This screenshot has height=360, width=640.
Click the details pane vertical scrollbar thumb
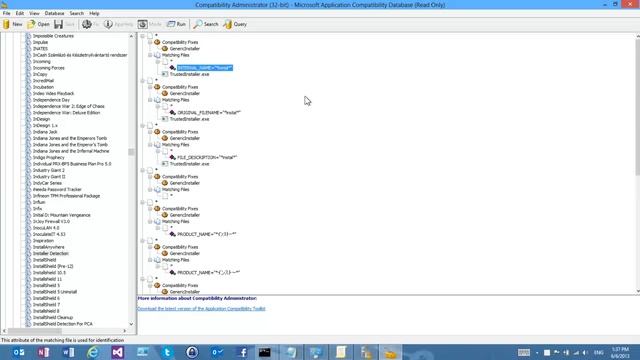[638, 108]
